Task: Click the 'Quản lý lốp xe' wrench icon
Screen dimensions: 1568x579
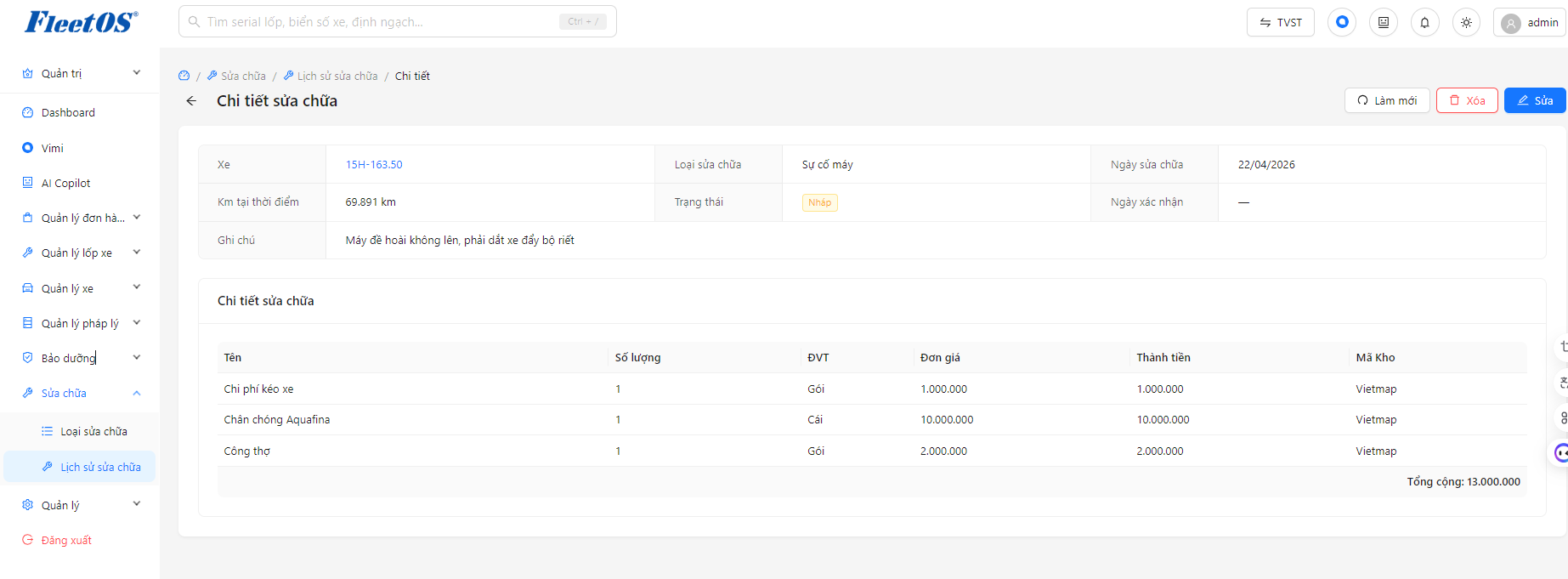Action: (x=27, y=253)
